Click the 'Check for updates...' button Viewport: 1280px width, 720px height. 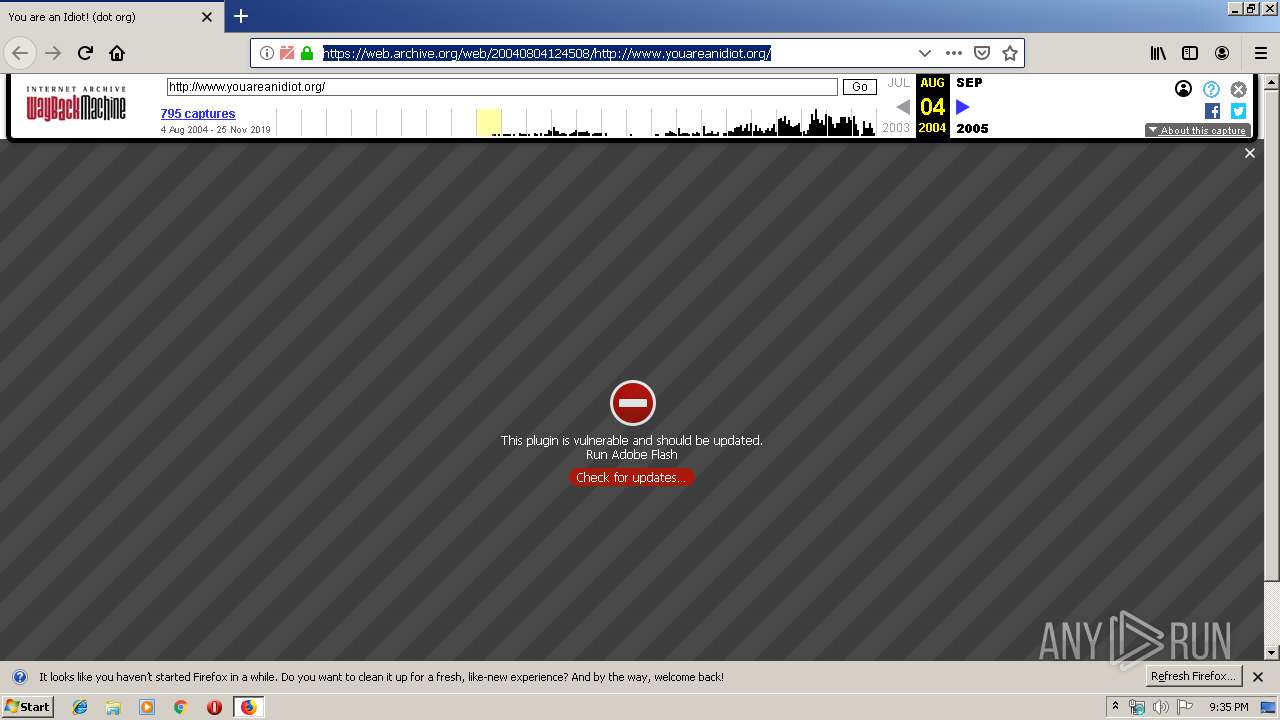631,477
